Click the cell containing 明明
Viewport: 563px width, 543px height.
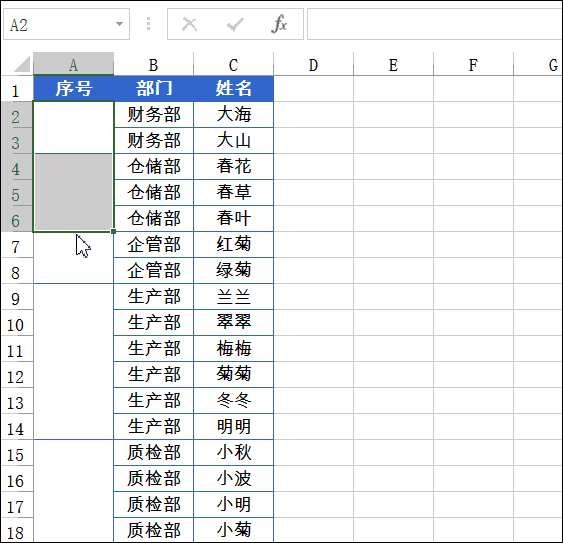click(233, 427)
